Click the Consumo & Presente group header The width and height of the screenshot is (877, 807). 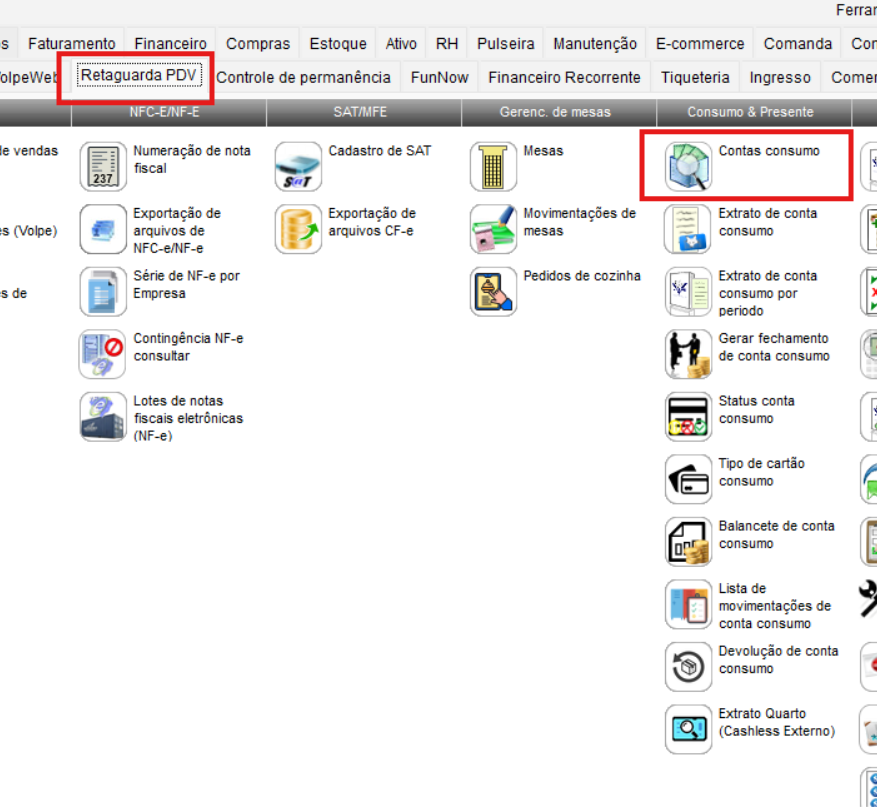[750, 112]
